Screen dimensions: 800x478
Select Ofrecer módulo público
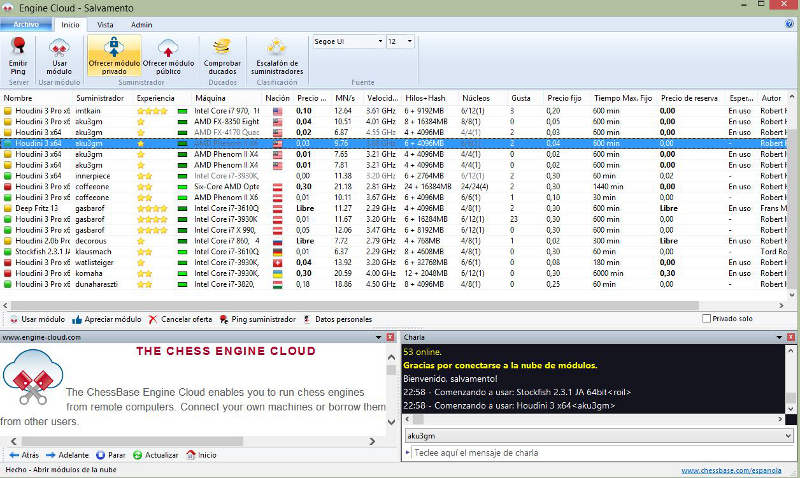[168, 56]
